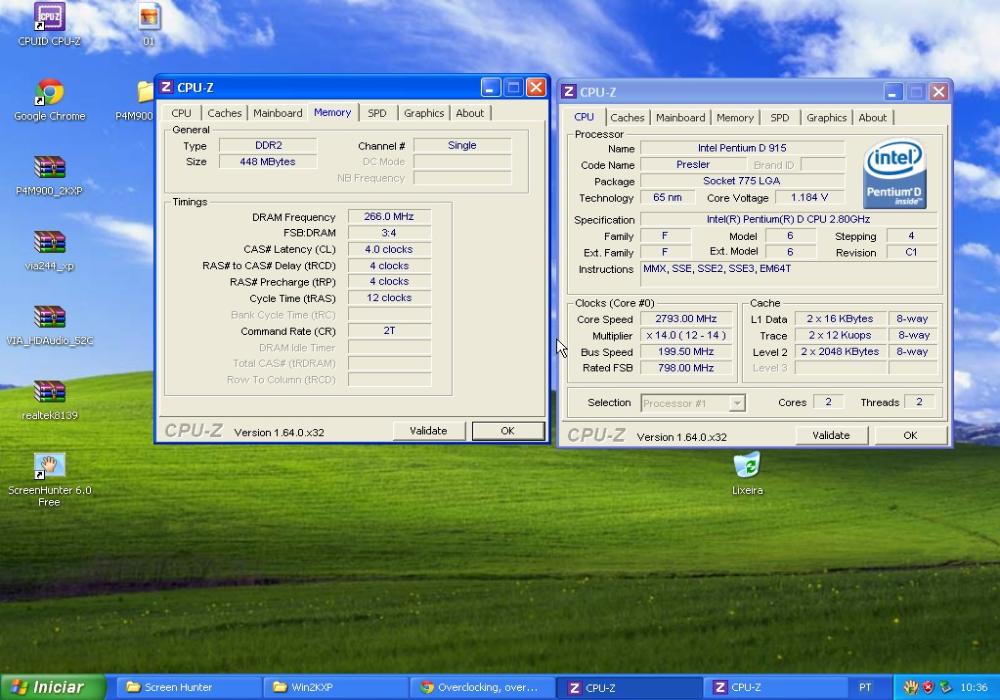Viewport: 1000px width, 700px height.
Task: Click OK in the CPU window
Action: coord(910,435)
